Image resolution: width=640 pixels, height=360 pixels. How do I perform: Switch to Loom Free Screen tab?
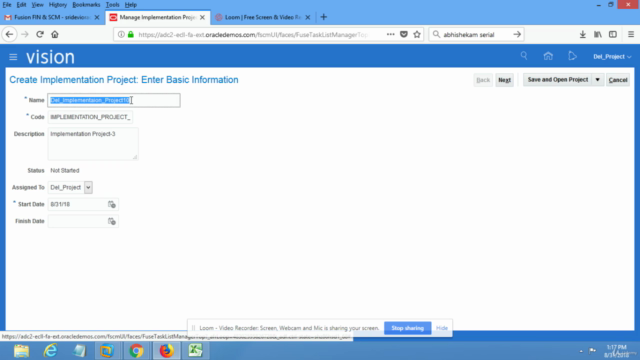tap(262, 17)
